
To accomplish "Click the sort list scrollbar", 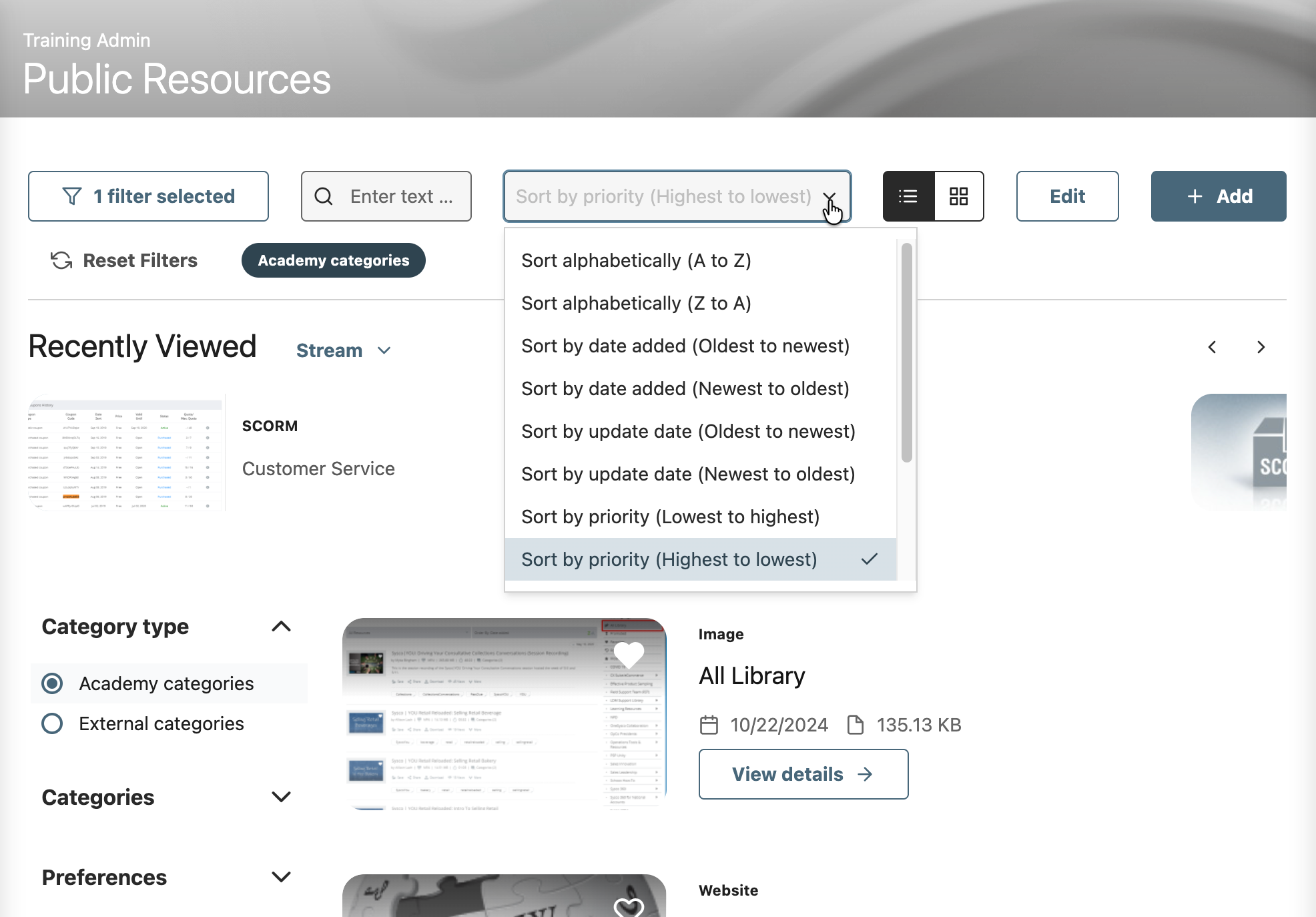I will (x=906, y=352).
